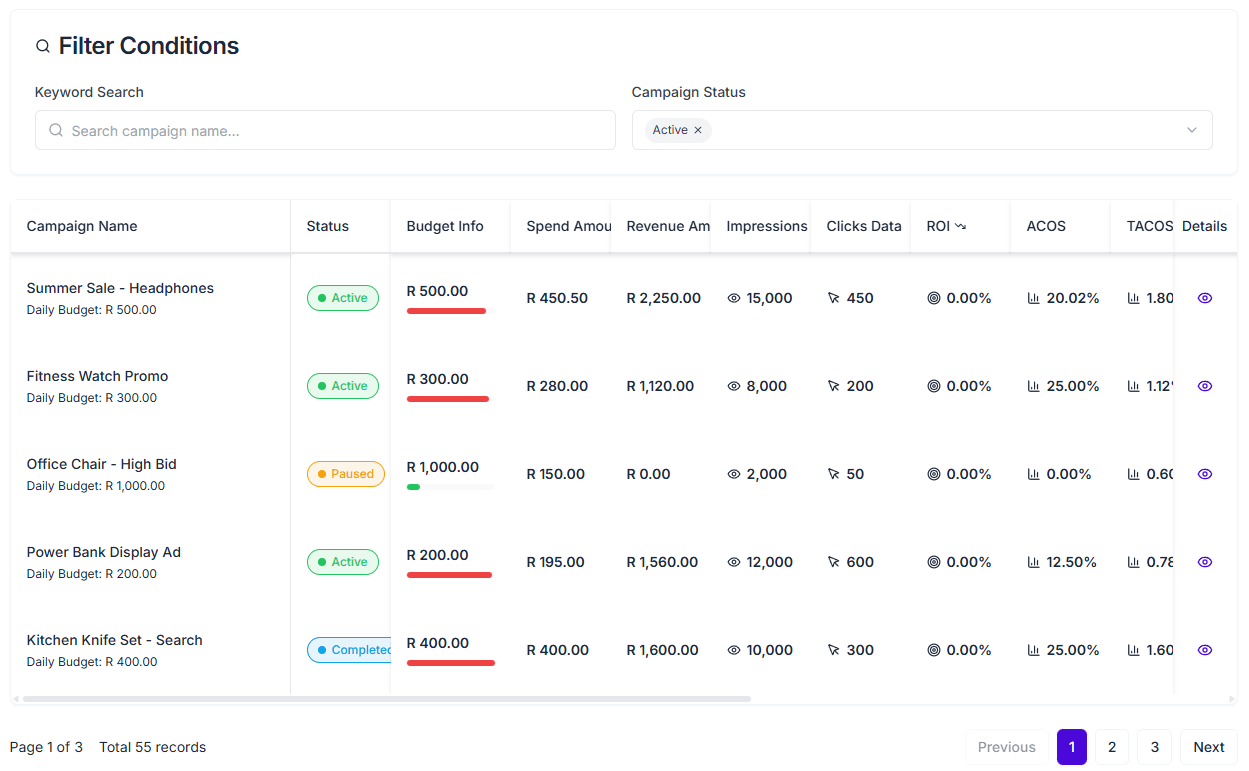Click the Campaign Name column header
The height and width of the screenshot is (771, 1249).
(x=82, y=226)
